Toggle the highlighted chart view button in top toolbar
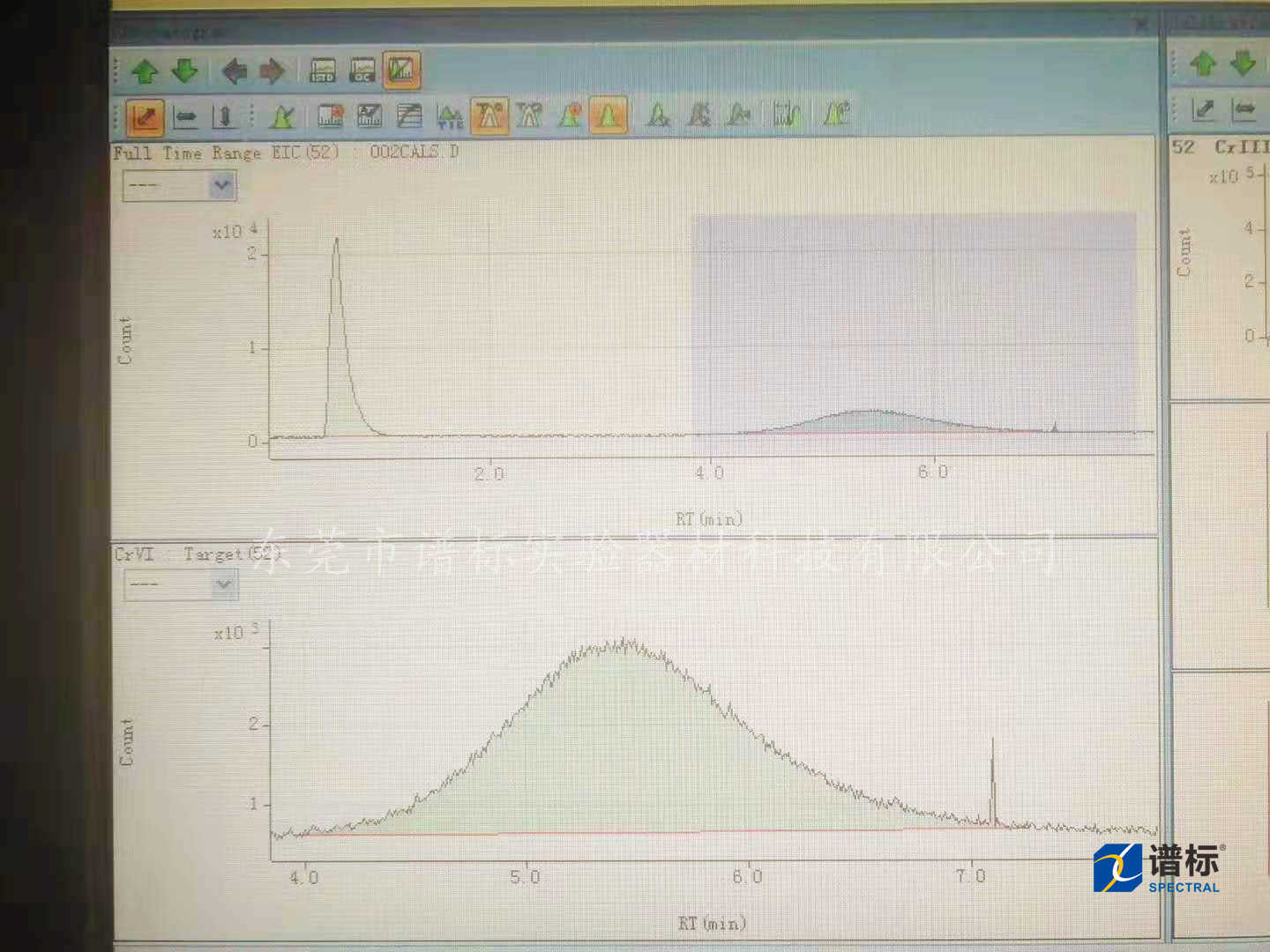Screen dimensions: 1270x952 pos(401,71)
